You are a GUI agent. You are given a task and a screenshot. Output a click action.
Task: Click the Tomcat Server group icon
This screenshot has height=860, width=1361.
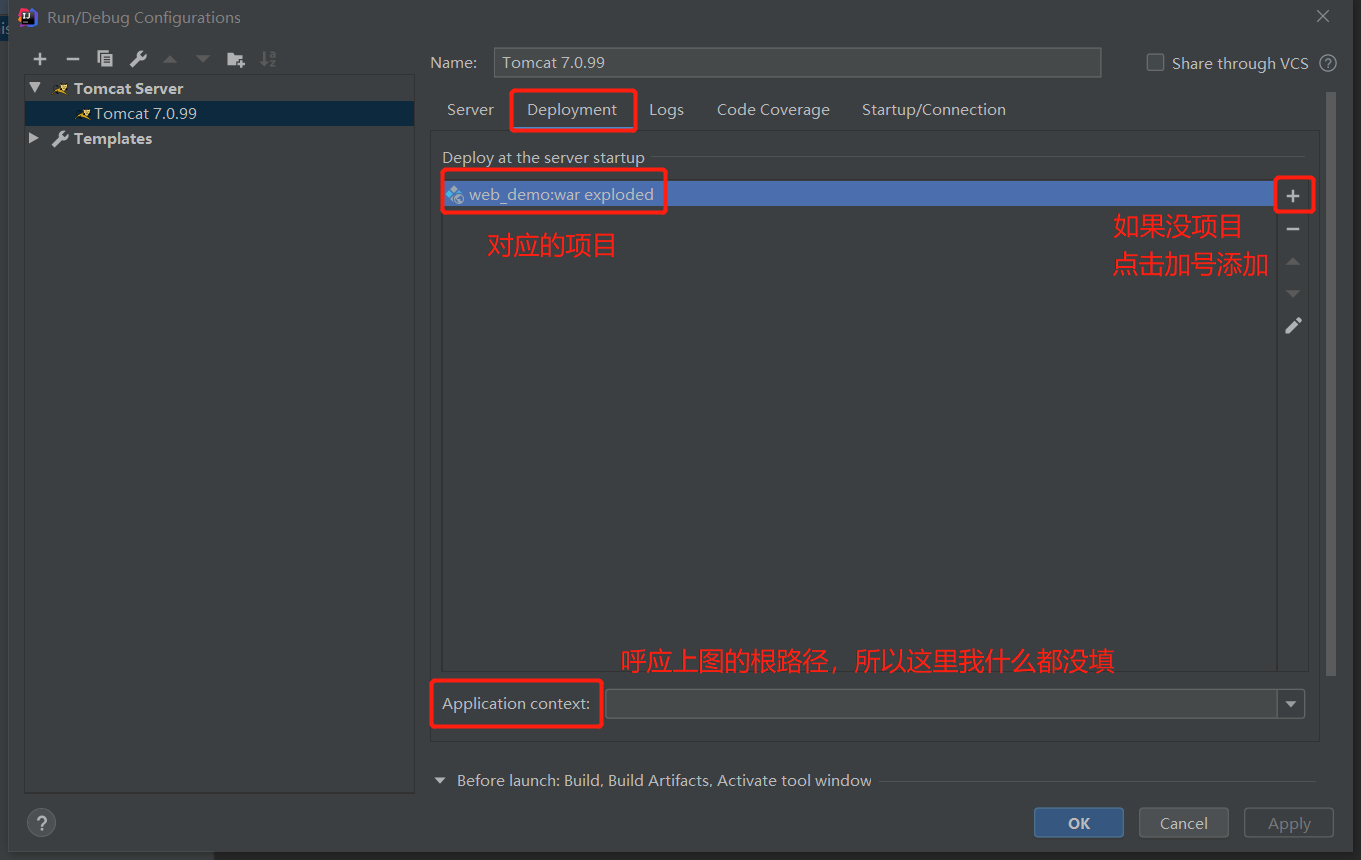[x=62, y=89]
